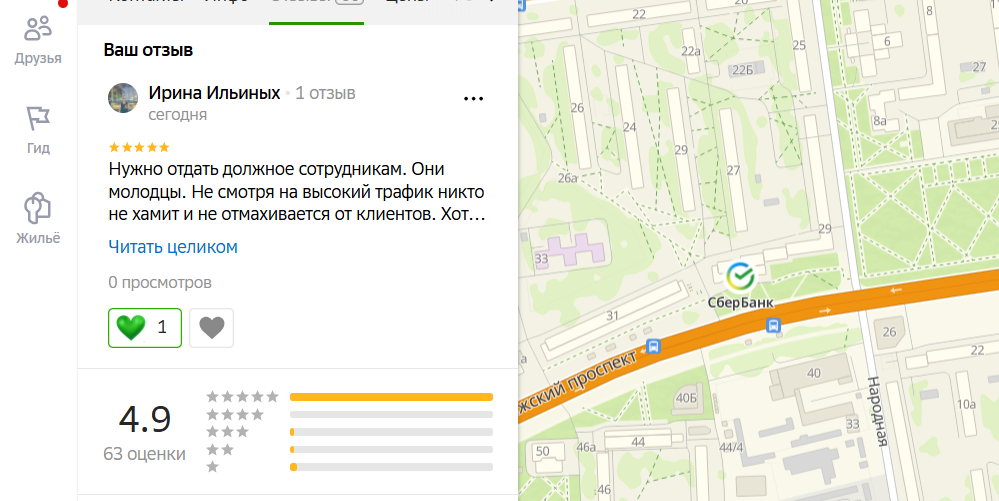Select building 22Б on the map

point(742,70)
